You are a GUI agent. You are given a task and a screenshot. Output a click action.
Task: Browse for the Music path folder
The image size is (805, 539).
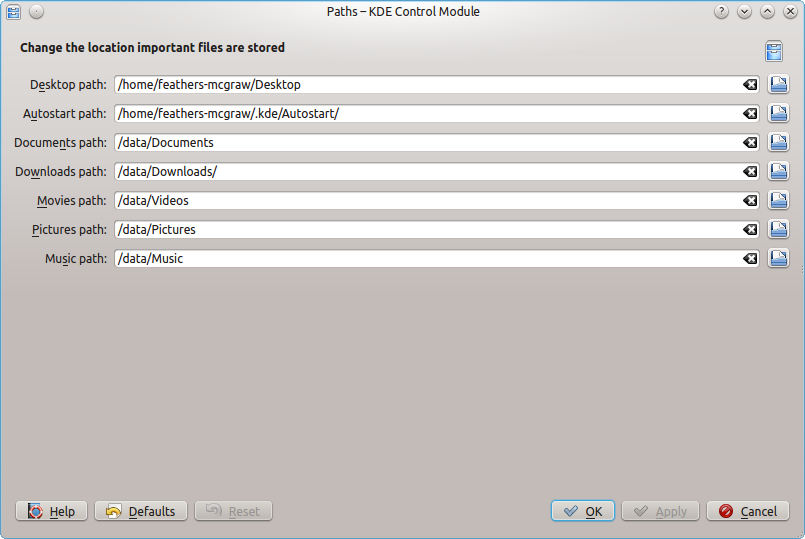tap(778, 259)
